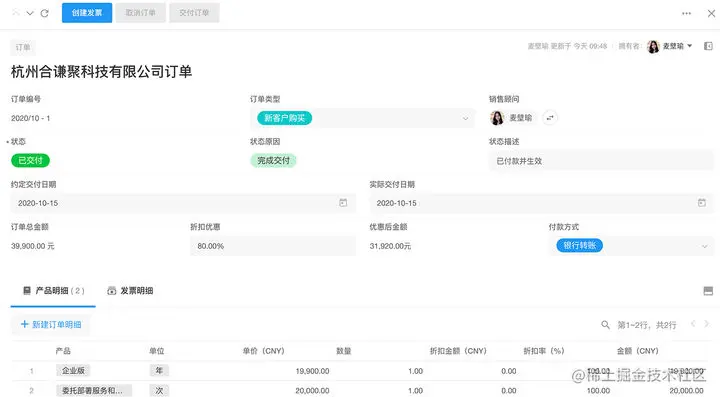Open the three-dots more options menu
Image resolution: width=720 pixels, height=397 pixels.
(686, 13)
